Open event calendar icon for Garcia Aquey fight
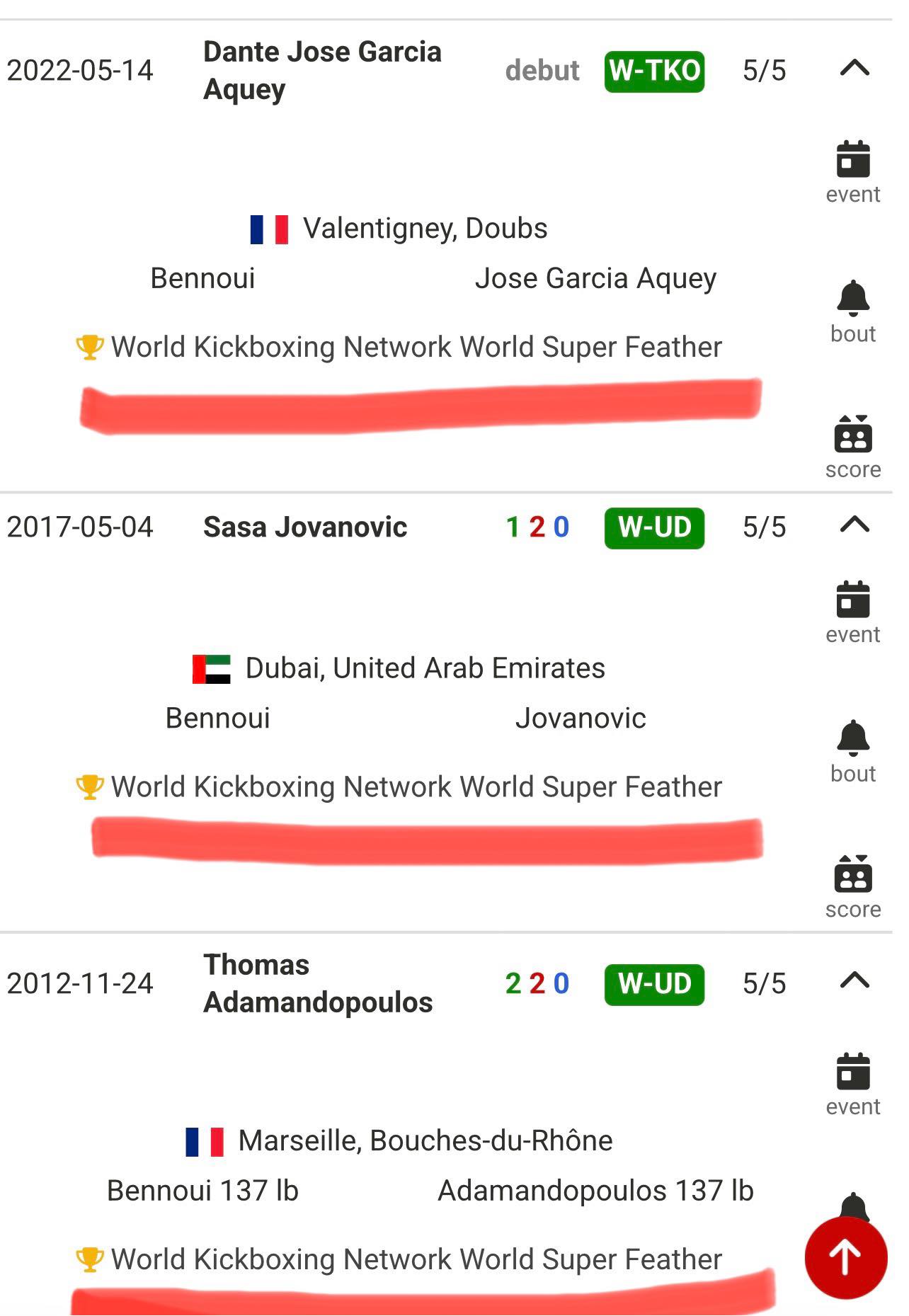 [853, 159]
